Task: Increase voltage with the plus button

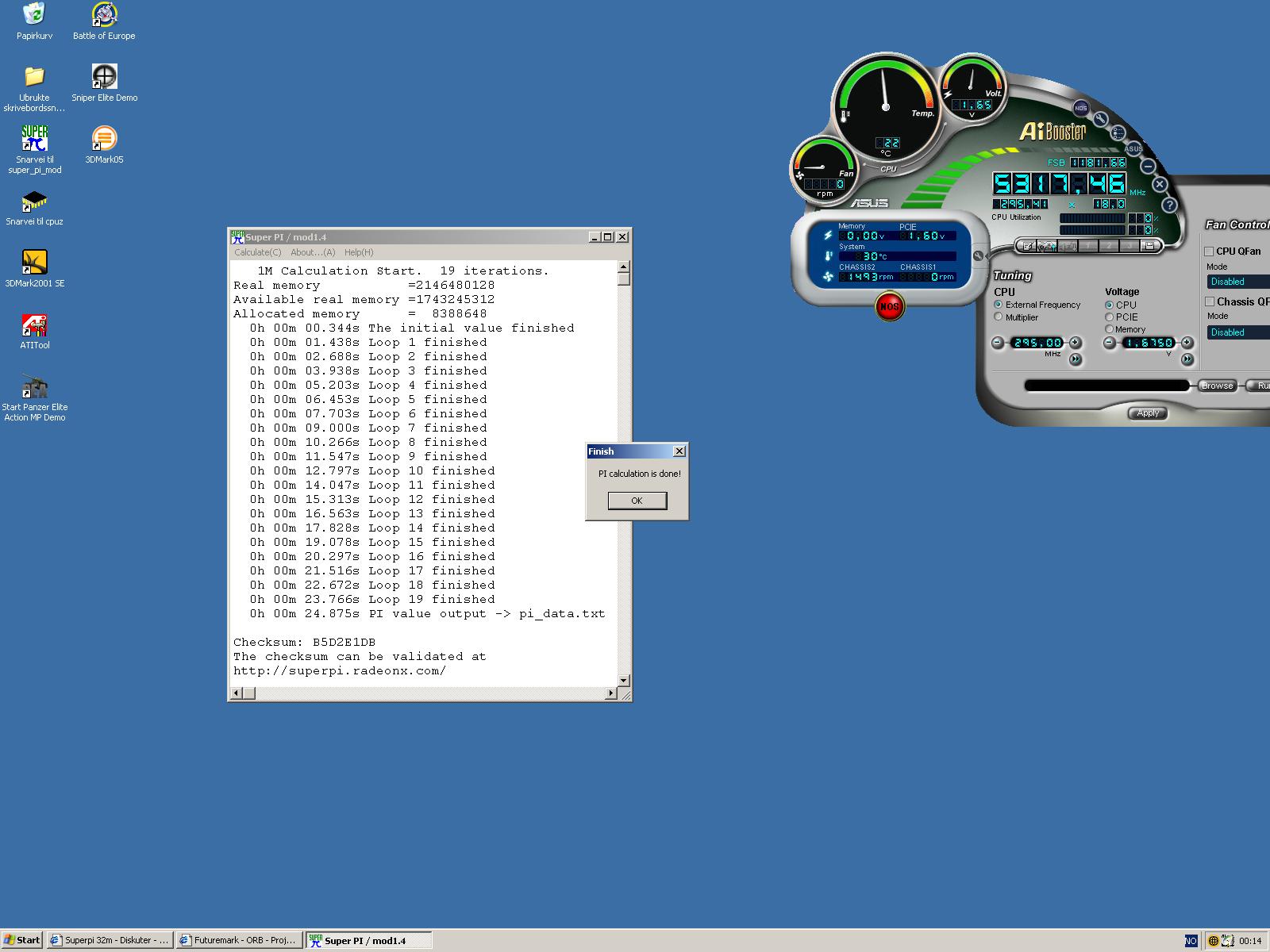Action: [1187, 343]
